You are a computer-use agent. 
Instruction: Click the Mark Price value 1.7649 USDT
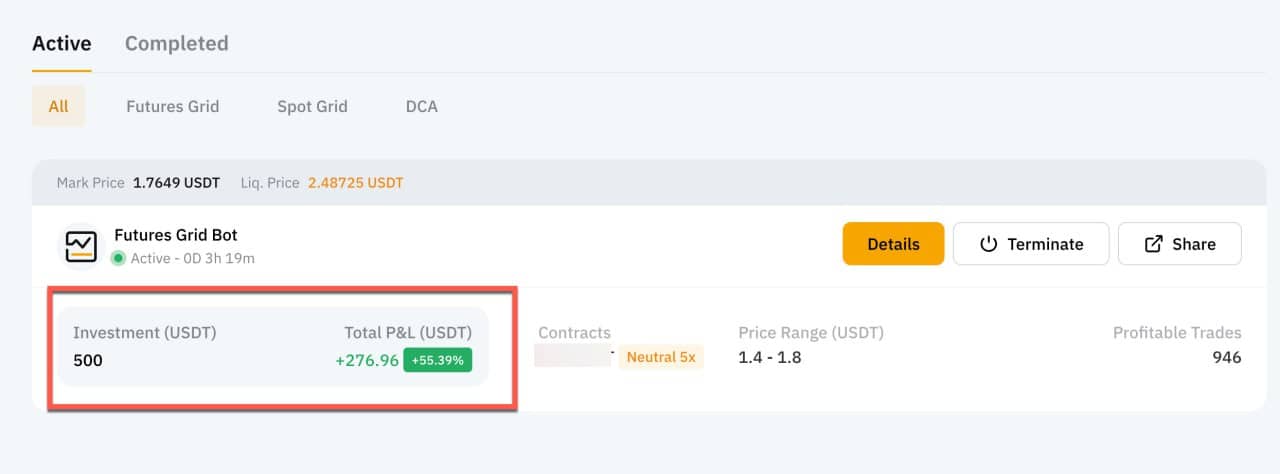click(176, 183)
